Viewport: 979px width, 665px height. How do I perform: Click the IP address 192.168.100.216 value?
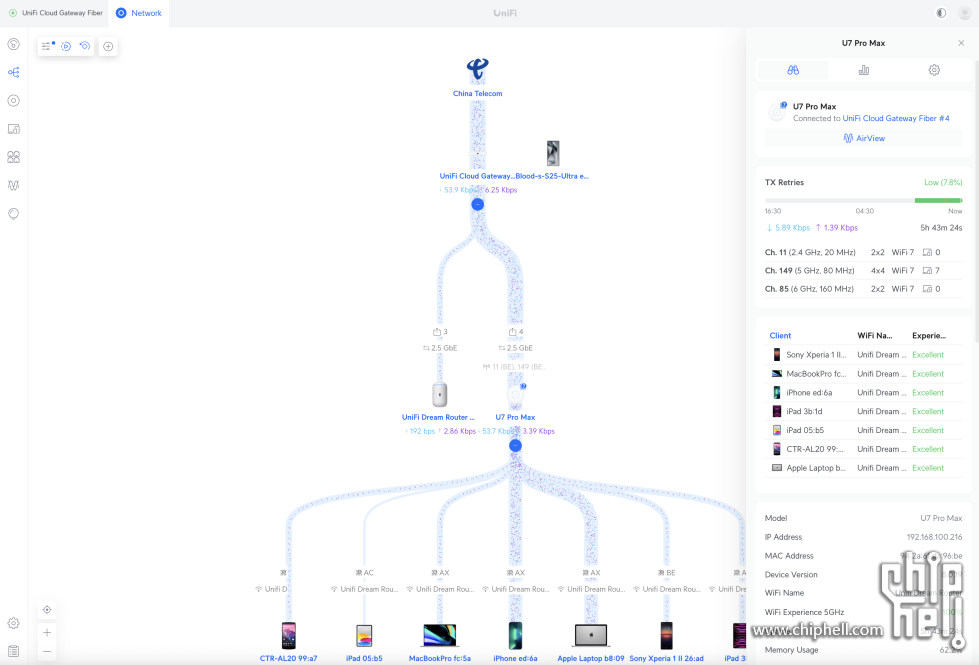(934, 537)
